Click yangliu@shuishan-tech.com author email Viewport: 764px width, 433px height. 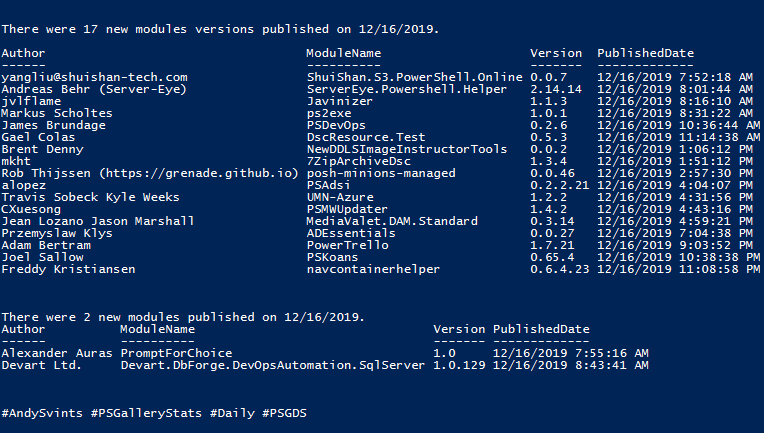(95, 77)
